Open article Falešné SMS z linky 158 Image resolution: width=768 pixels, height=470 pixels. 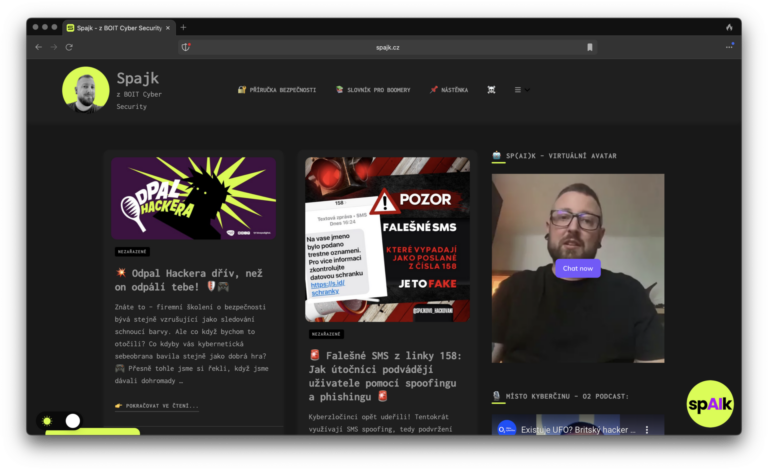[x=385, y=376]
